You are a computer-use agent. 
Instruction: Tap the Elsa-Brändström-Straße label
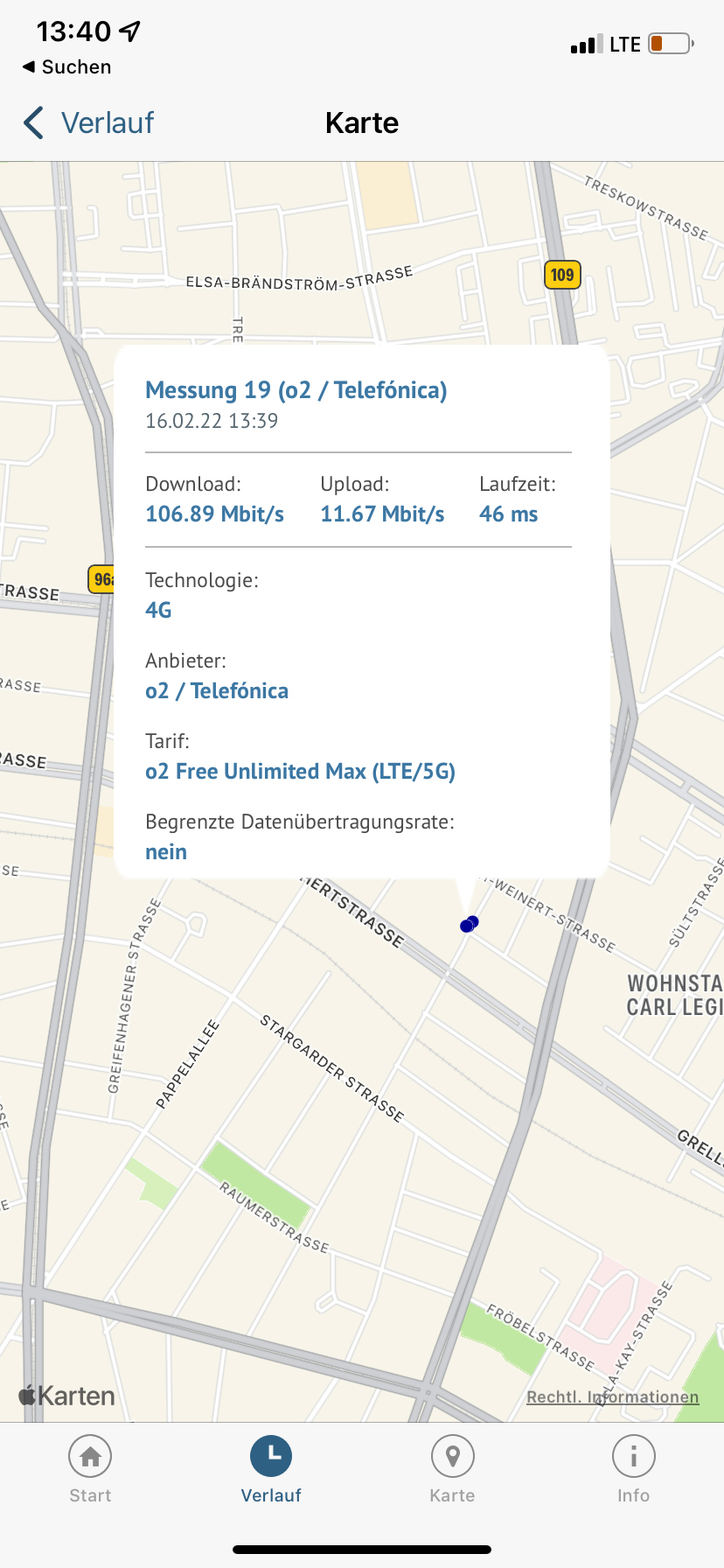[x=299, y=279]
